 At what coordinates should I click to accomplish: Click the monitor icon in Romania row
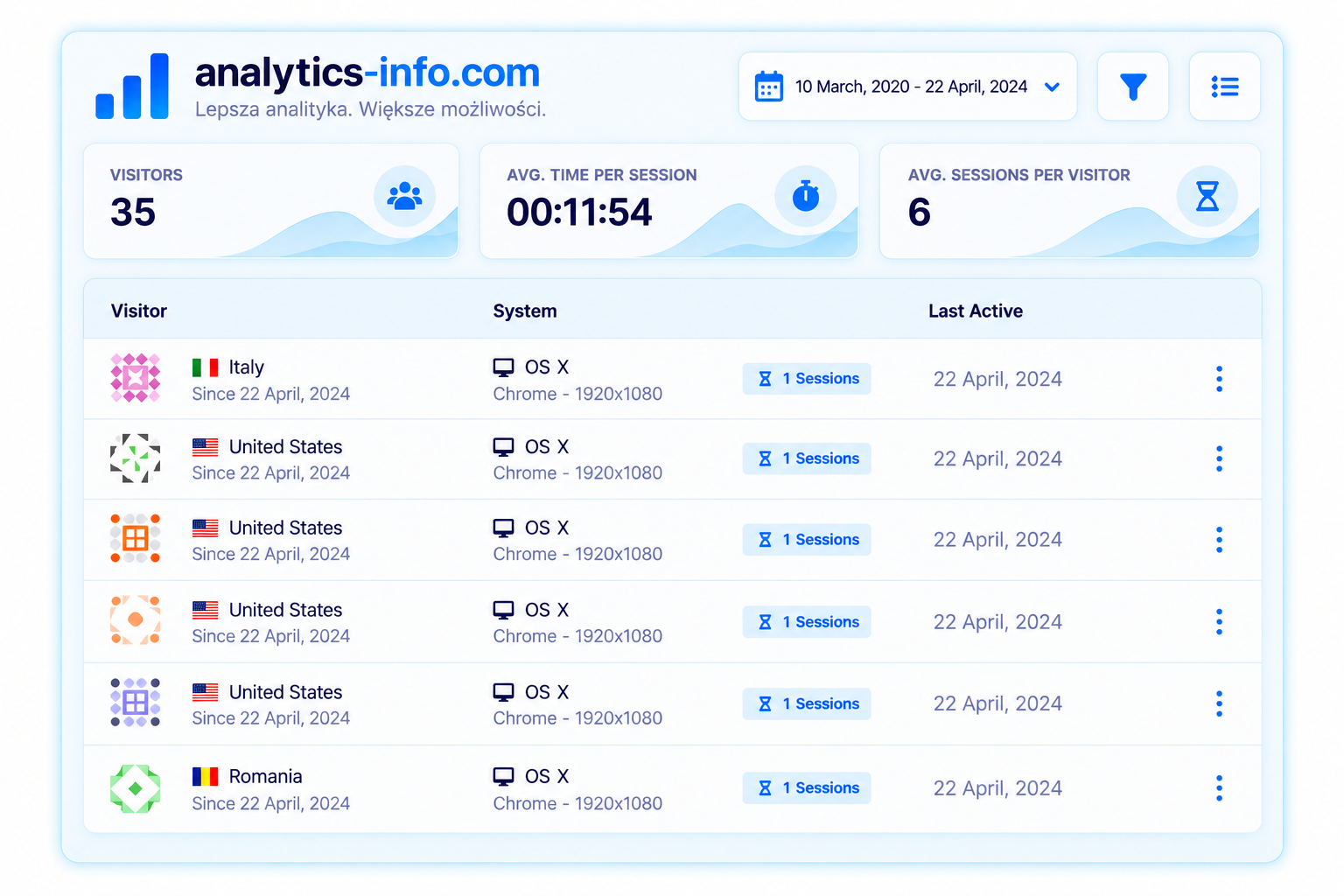point(504,776)
